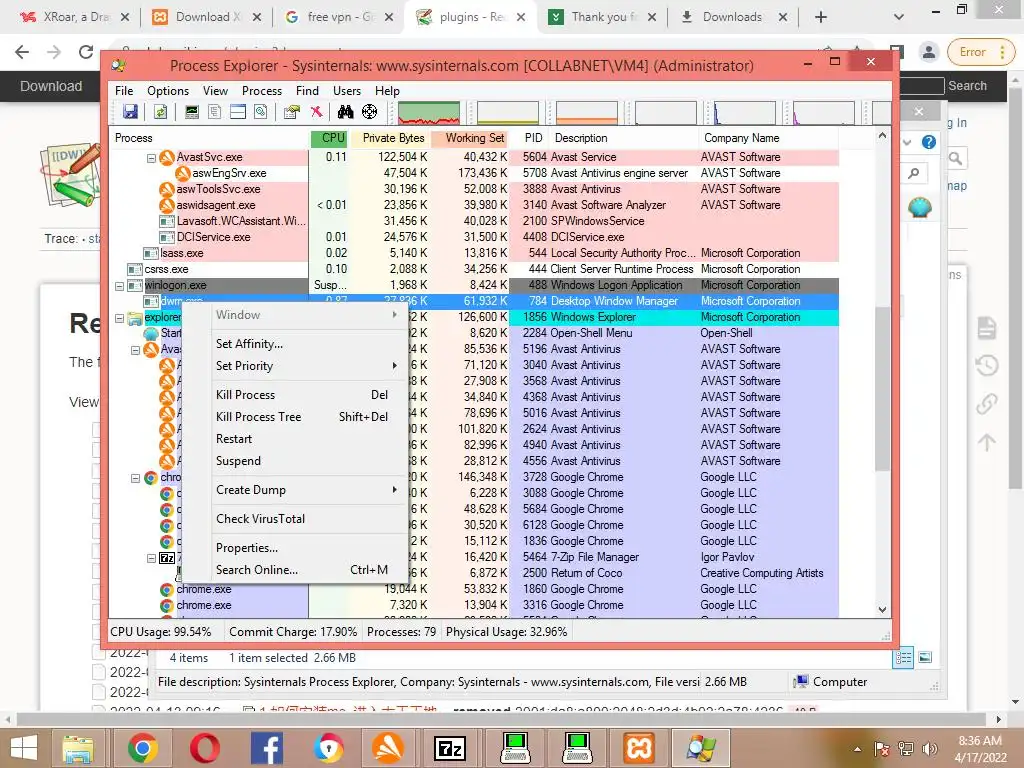Sort by the Private Bytes column header
This screenshot has width=1024, height=768.
pyautogui.click(x=389, y=138)
